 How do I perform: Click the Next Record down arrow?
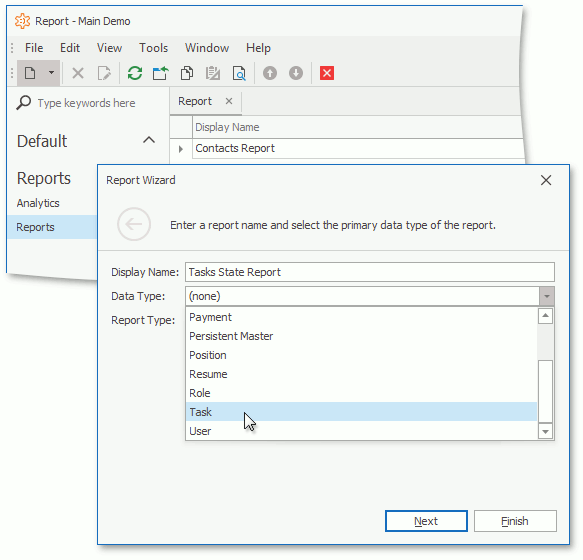pos(296,73)
